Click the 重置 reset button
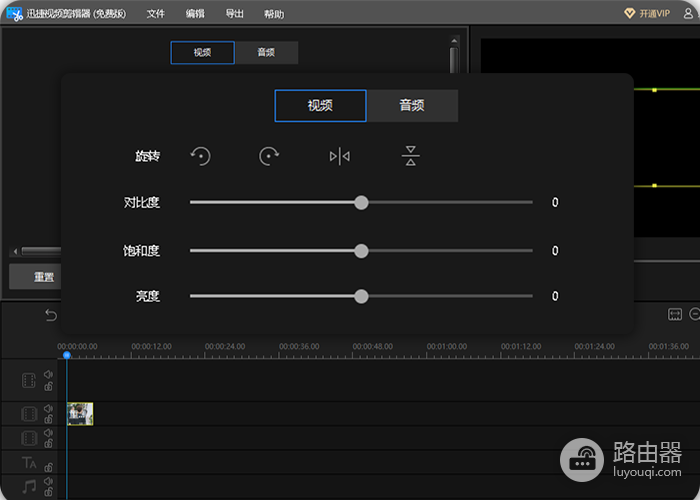 point(36,277)
